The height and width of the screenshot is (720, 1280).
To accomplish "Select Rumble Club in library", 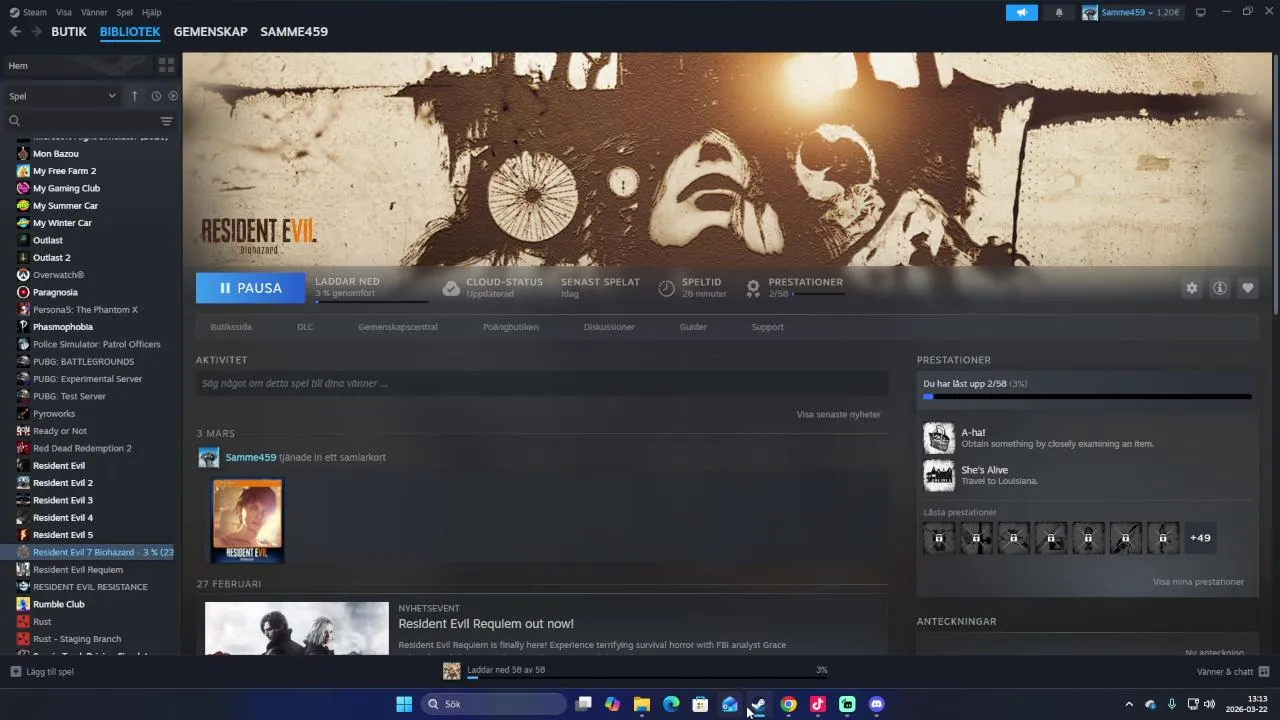I will click(x=59, y=604).
